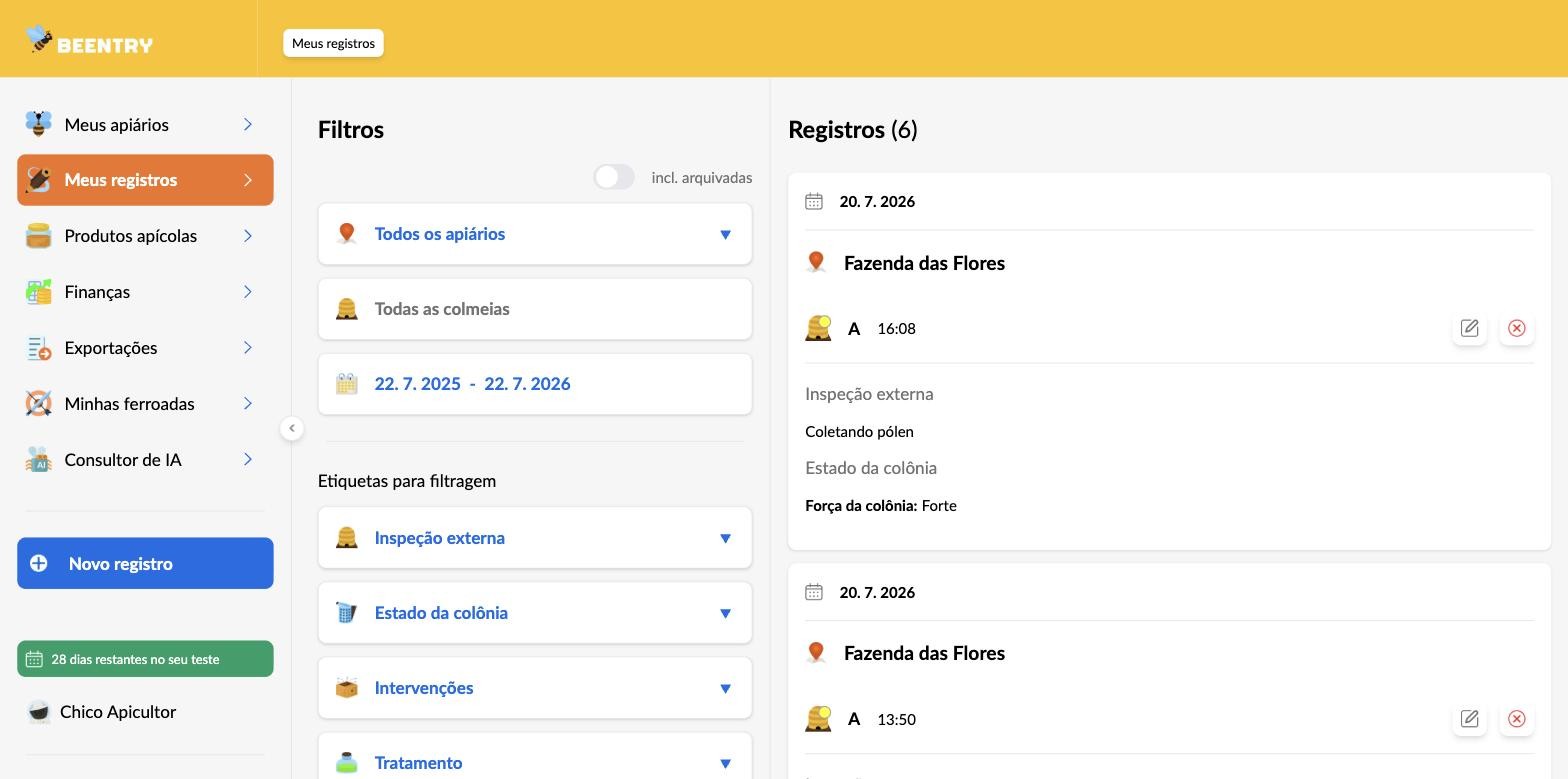This screenshot has width=1568, height=779.
Task: Click the hive icon of the 16:08 record
Action: [819, 328]
